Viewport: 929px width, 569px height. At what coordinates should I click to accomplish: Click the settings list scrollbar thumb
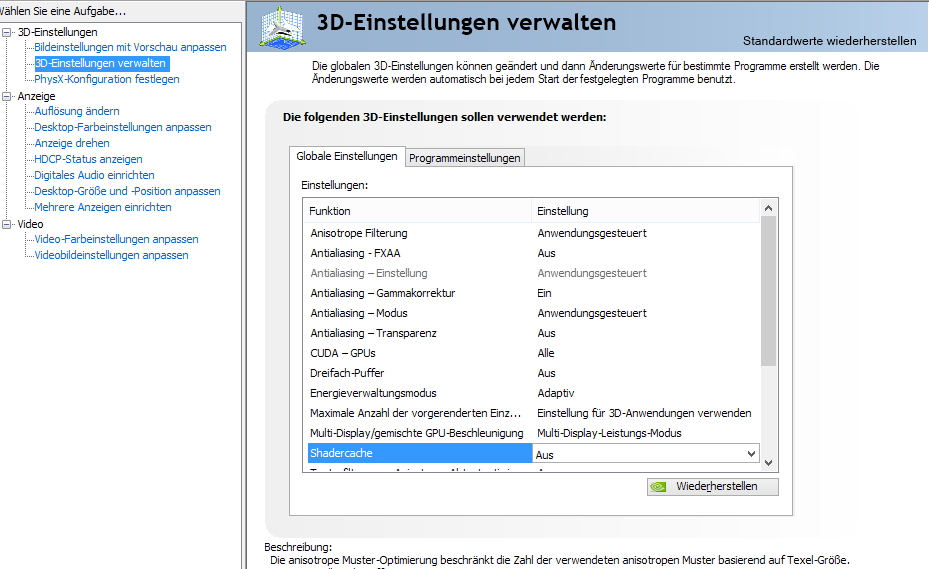pos(768,291)
